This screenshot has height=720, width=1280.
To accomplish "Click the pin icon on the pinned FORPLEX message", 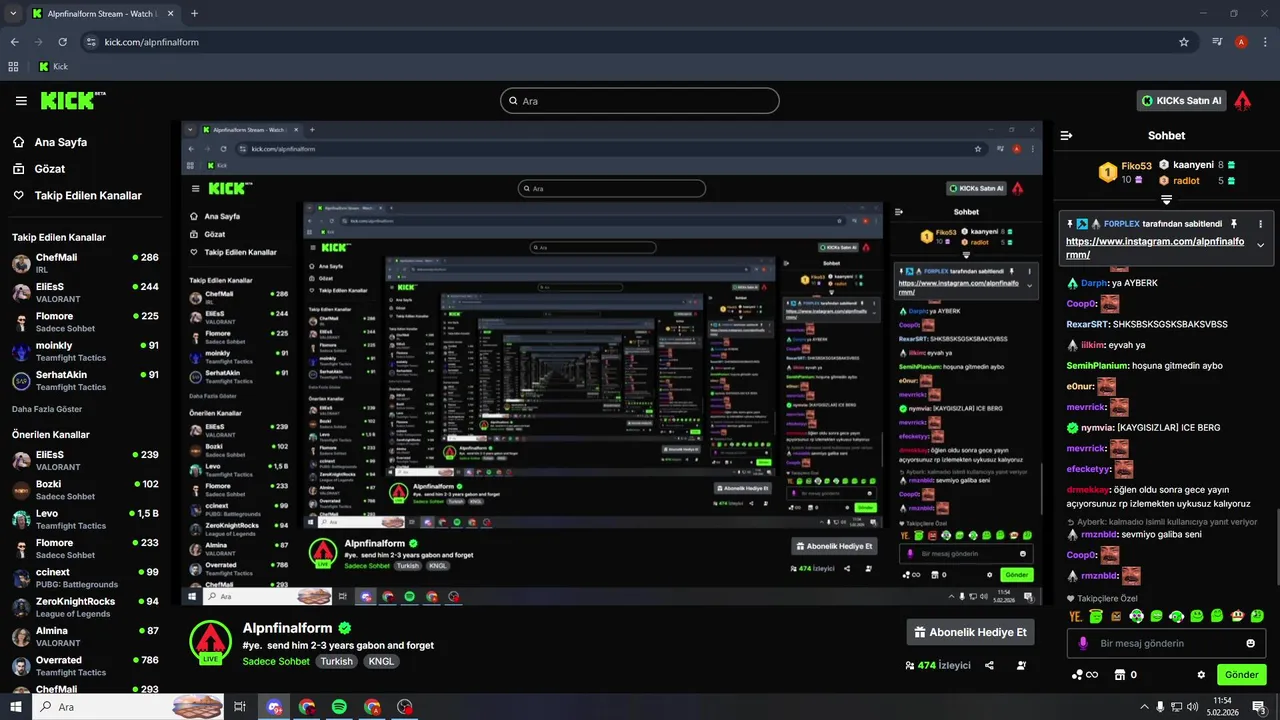I will (x=1234, y=224).
